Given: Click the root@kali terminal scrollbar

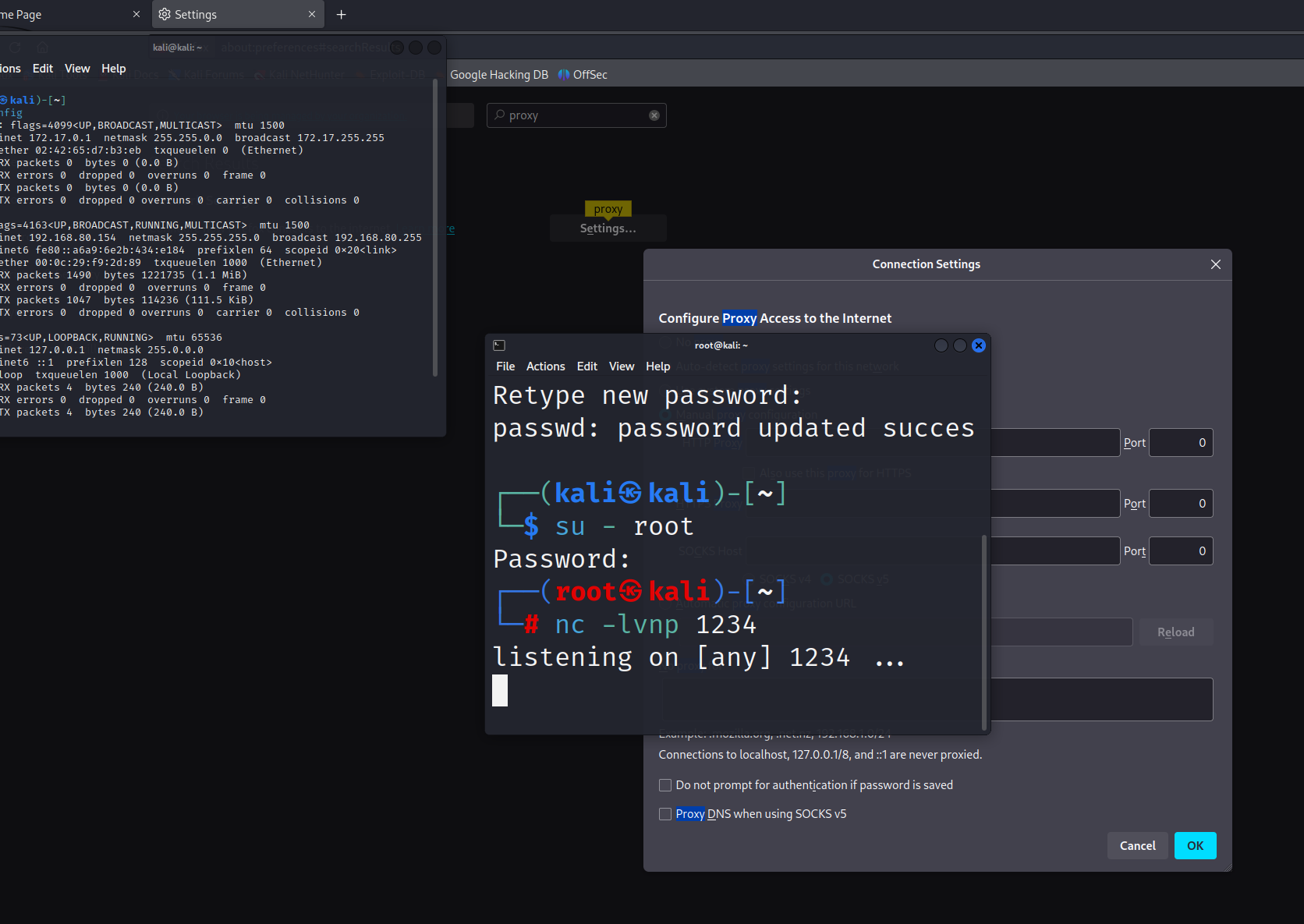Looking at the screenshot, I should pos(984,632).
